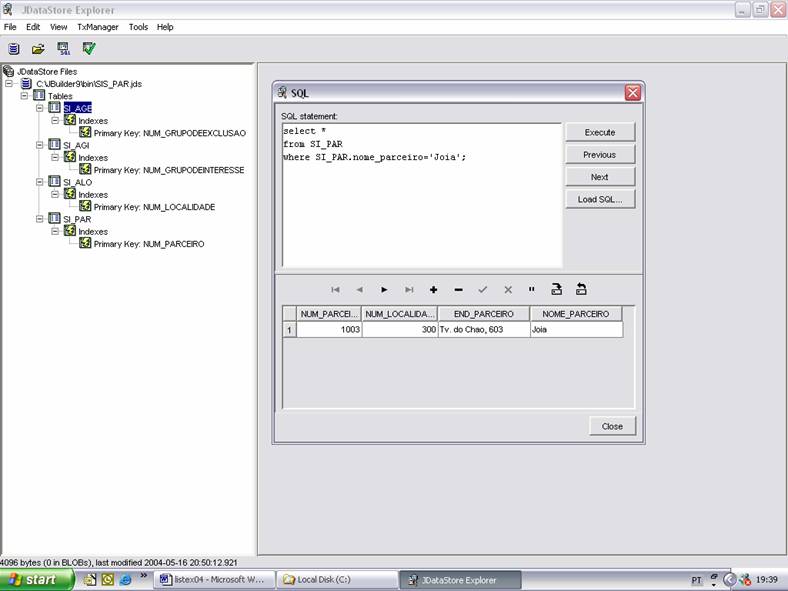788x591 pixels.
Task: Jump to last record in navigator
Action: (x=409, y=289)
